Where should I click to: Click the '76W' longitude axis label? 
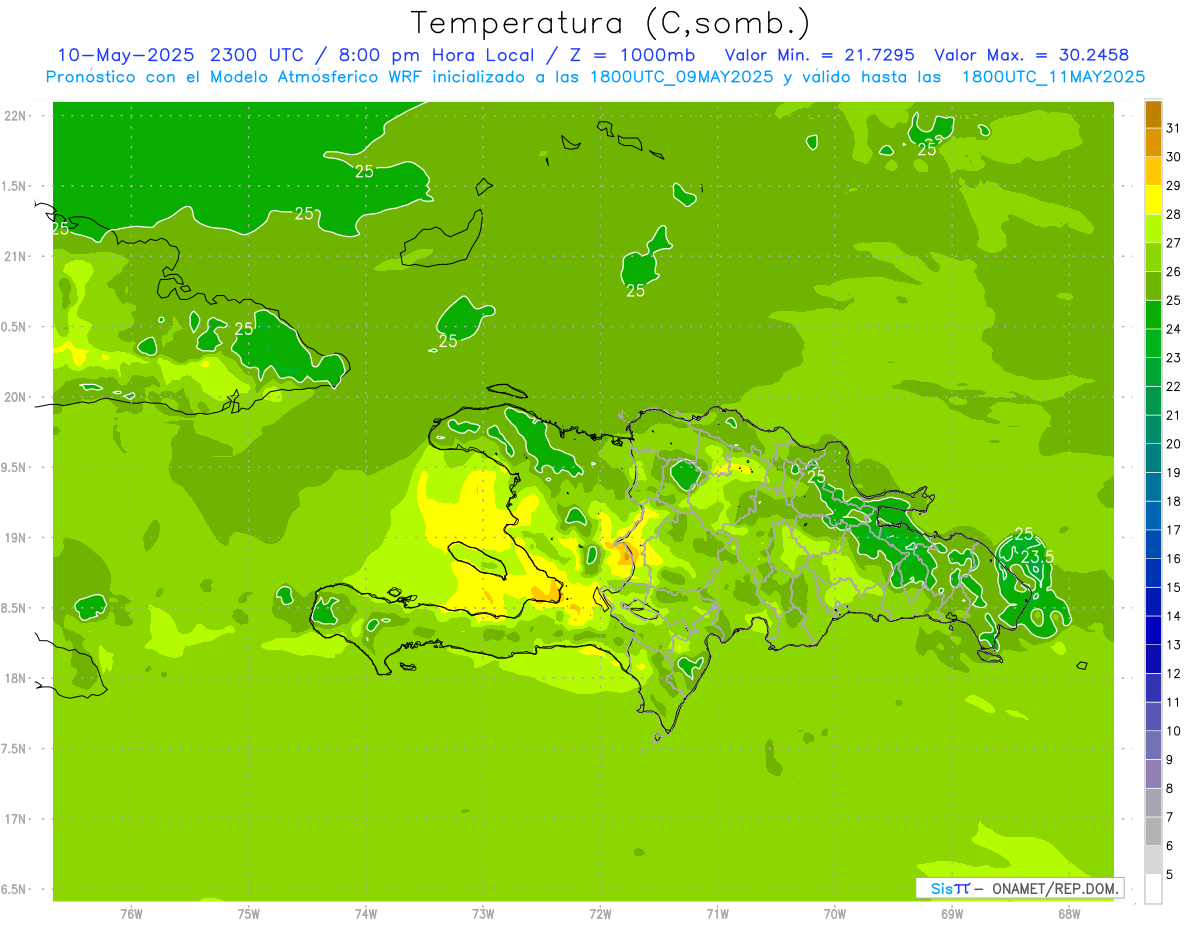click(x=131, y=913)
